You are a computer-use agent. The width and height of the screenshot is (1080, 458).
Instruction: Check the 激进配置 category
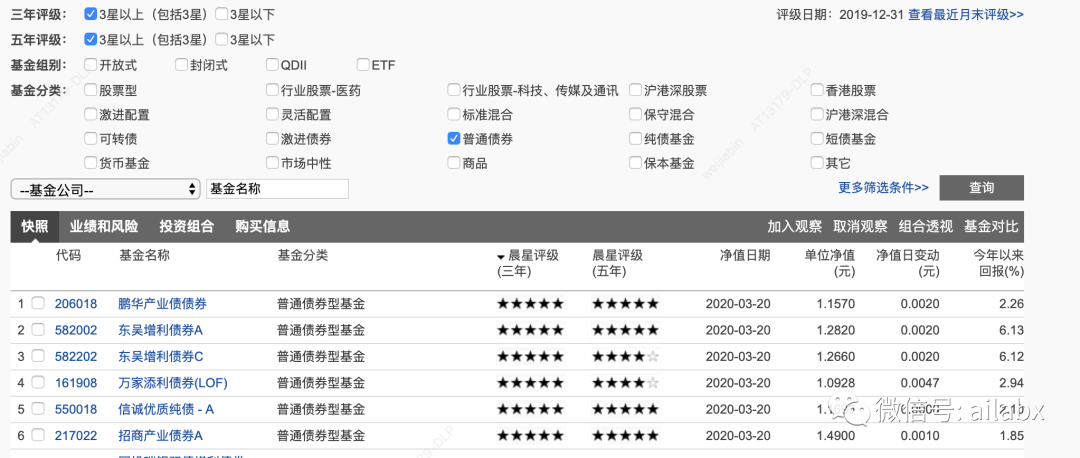(x=90, y=114)
